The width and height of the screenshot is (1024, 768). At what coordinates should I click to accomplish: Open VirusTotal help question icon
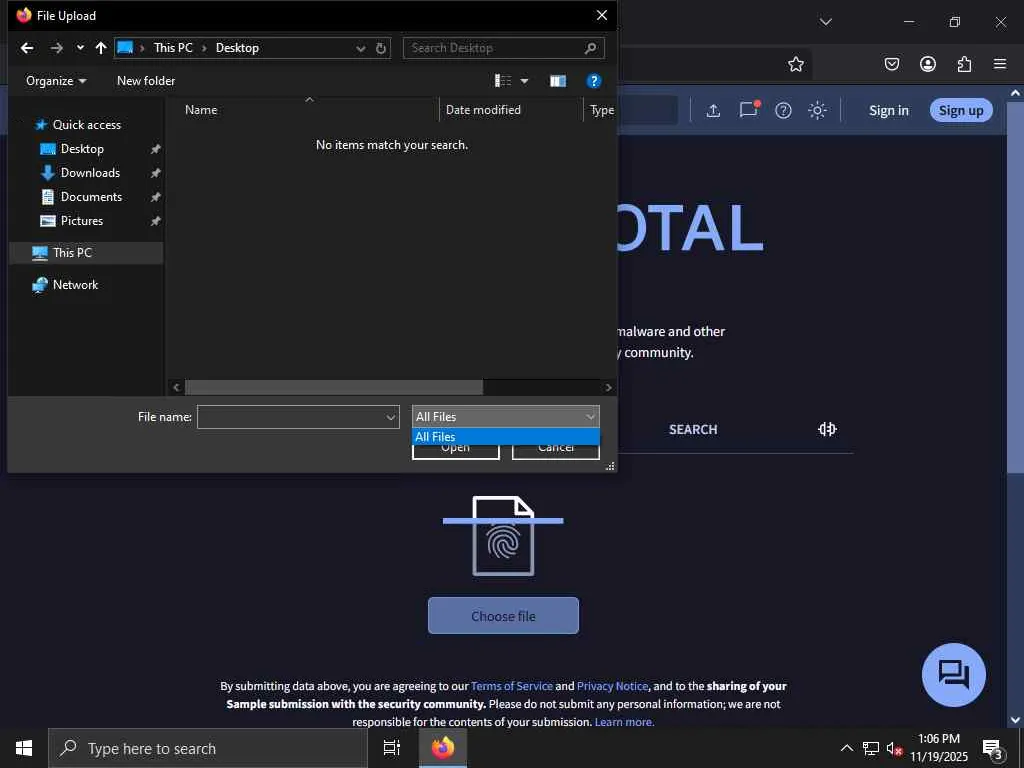[x=783, y=110]
